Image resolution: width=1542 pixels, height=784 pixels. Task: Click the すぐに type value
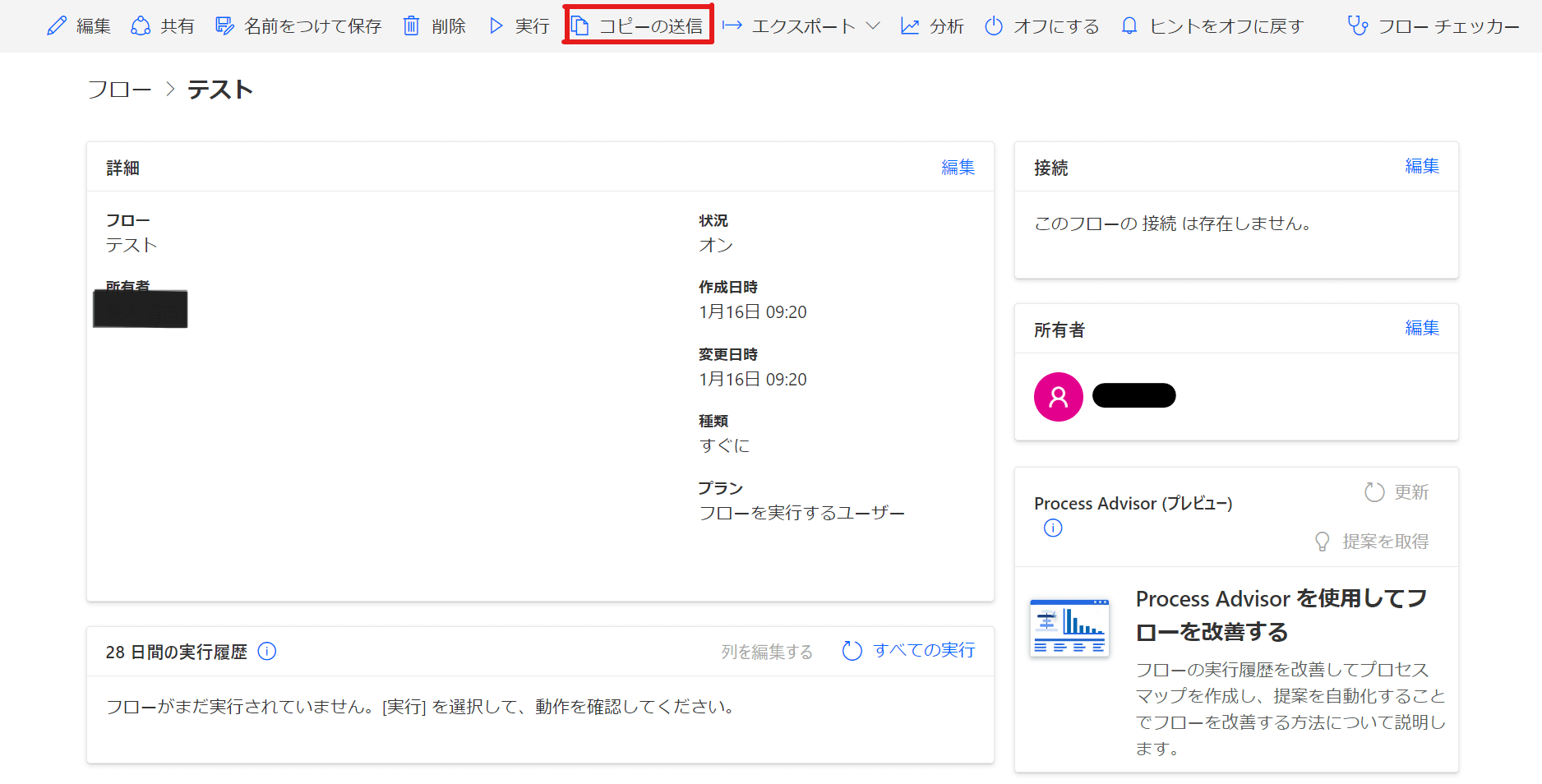(x=724, y=445)
